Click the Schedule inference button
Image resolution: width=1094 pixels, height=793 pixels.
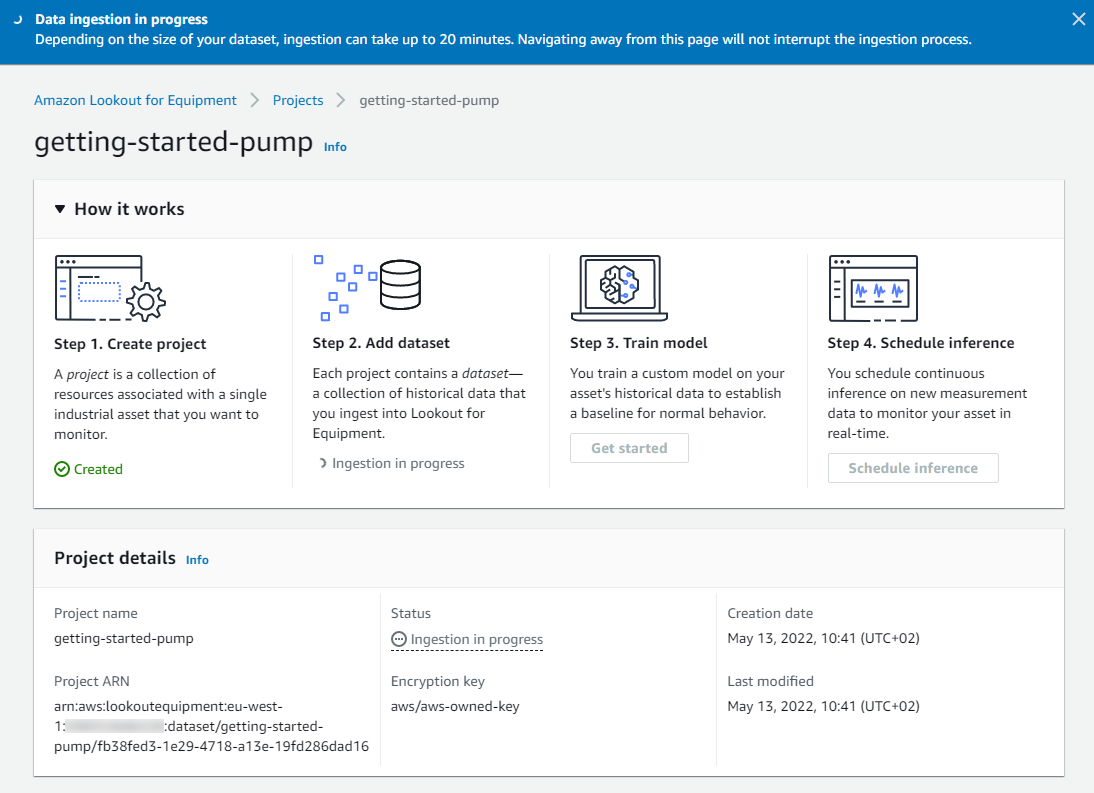tap(913, 468)
